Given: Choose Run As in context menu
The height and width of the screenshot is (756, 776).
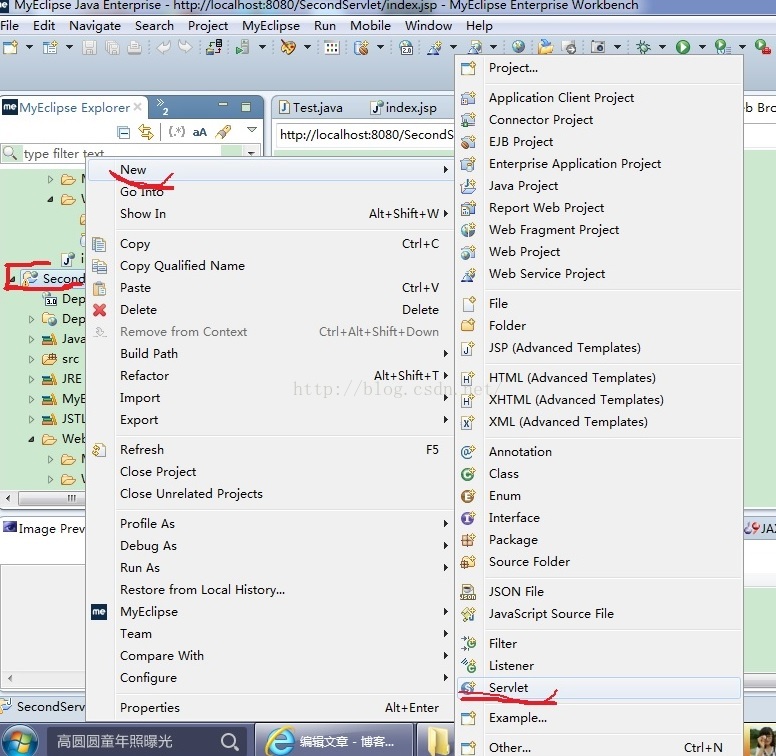Looking at the screenshot, I should pos(270,567).
